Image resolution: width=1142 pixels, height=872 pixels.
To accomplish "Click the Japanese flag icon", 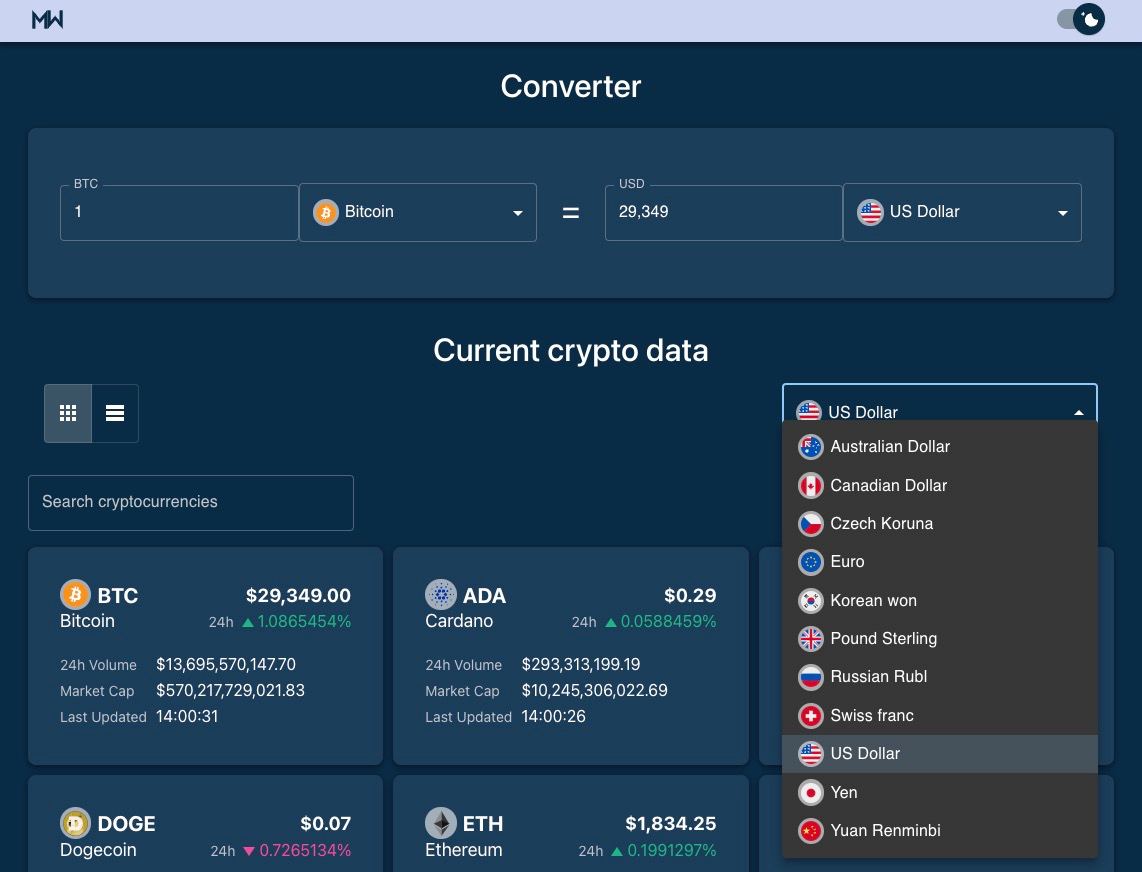I will pos(811,793).
